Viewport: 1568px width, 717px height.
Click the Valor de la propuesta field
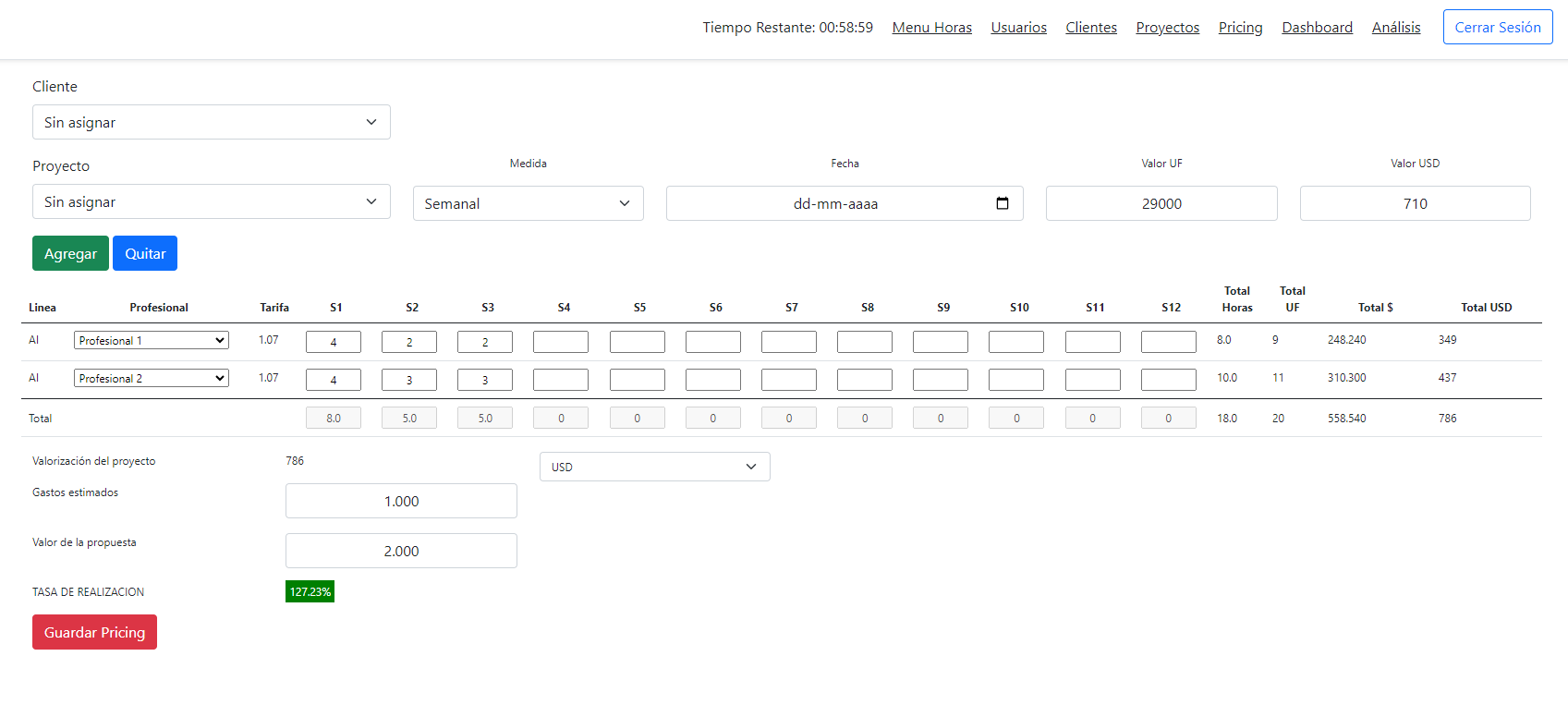coord(401,551)
